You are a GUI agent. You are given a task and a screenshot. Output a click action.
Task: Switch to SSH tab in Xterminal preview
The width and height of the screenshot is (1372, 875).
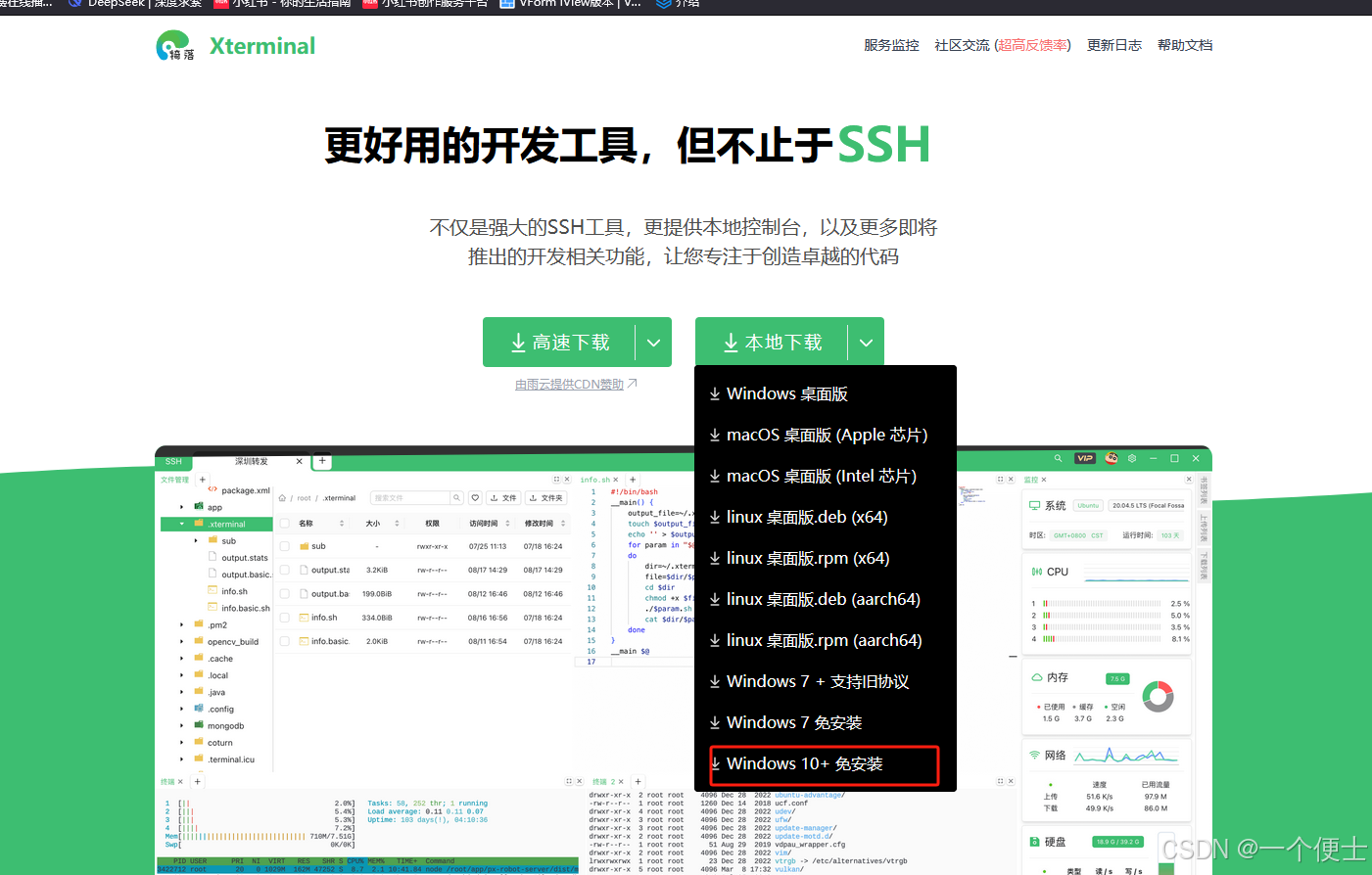(173, 461)
